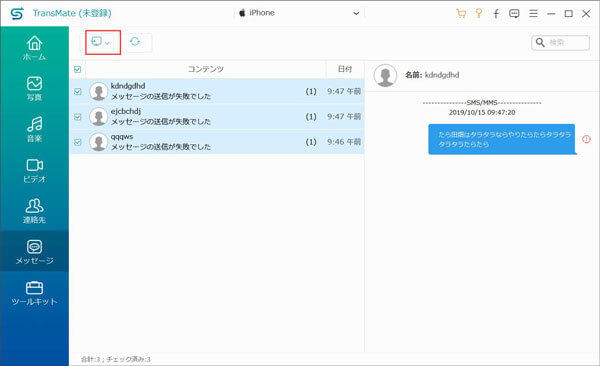The image size is (600, 366).
Task: Open the Video (ビデオ) section
Action: (x=34, y=170)
